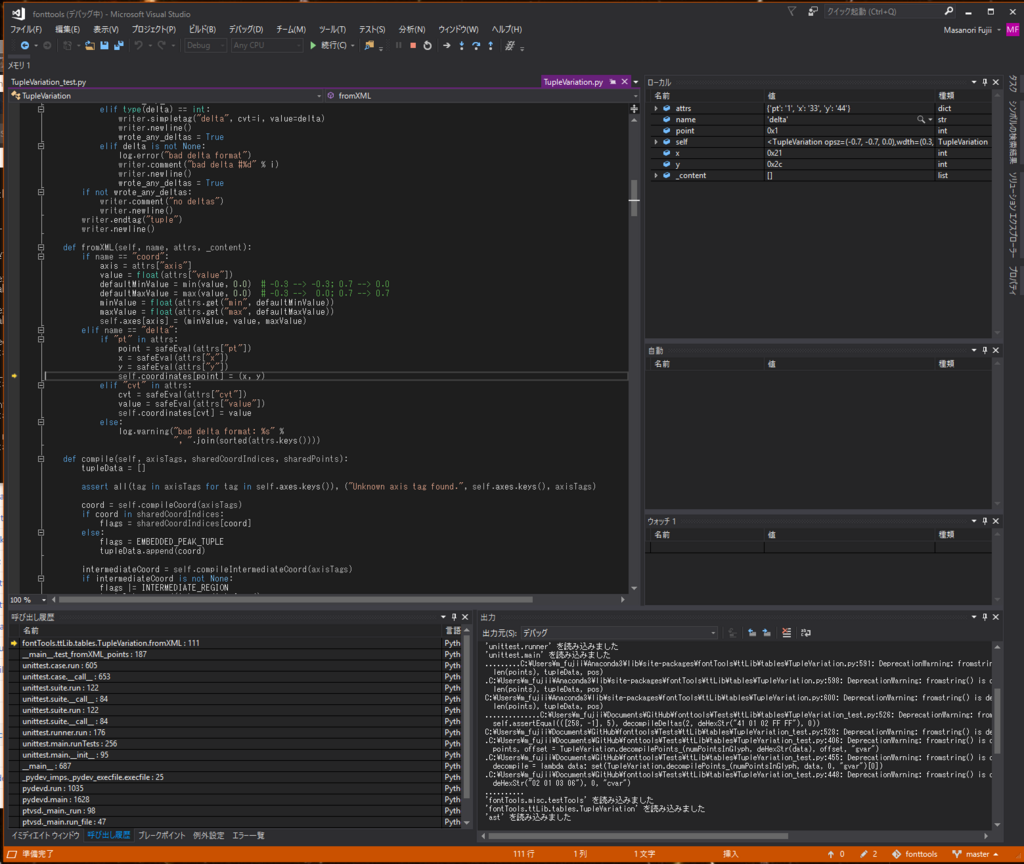Open the テスト(S) menu
The height and width of the screenshot is (864, 1024).
coord(372,29)
